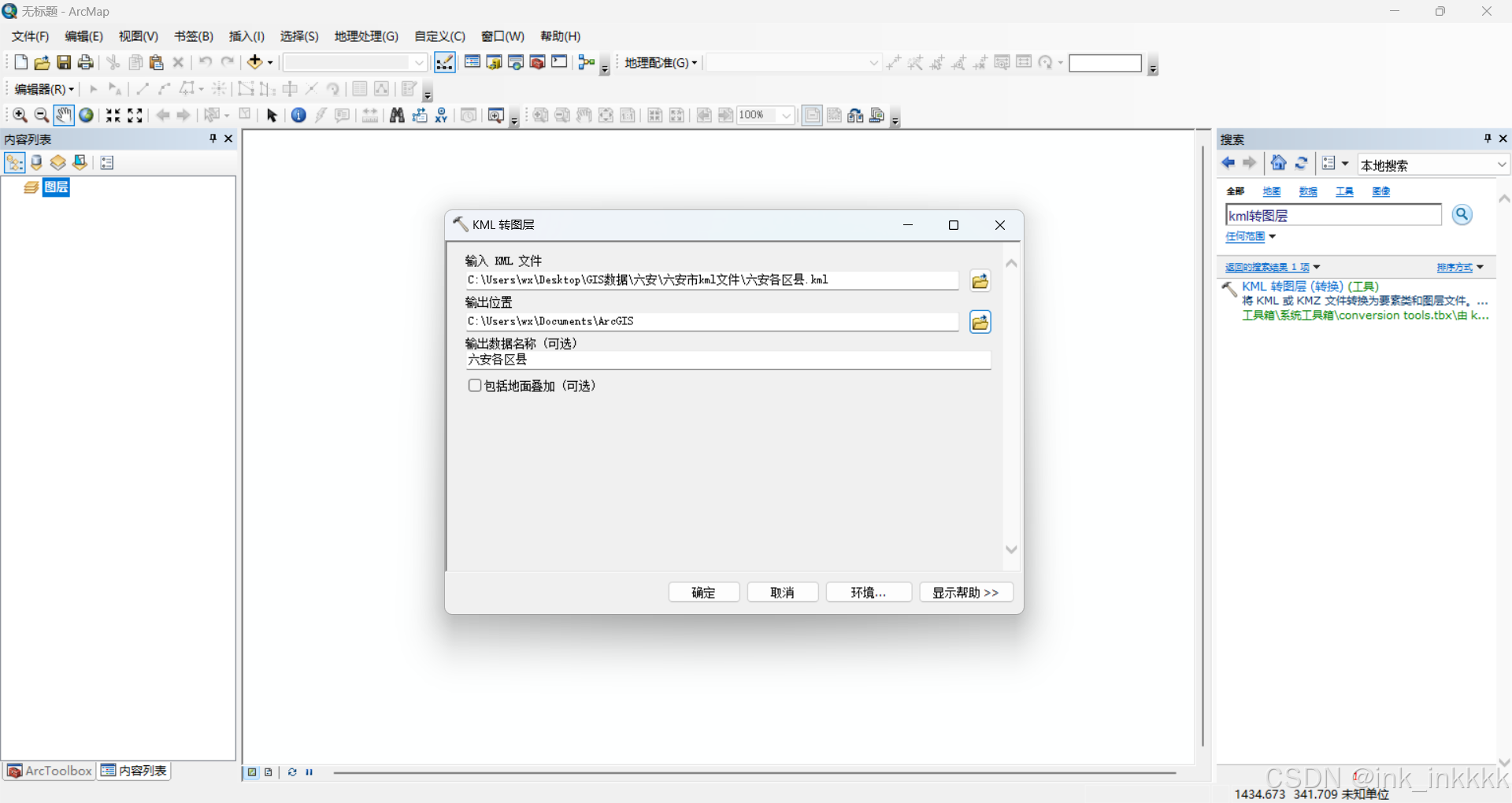This screenshot has height=803, width=1512.
Task: Refresh the Search panel results
Action: pyautogui.click(x=1301, y=163)
